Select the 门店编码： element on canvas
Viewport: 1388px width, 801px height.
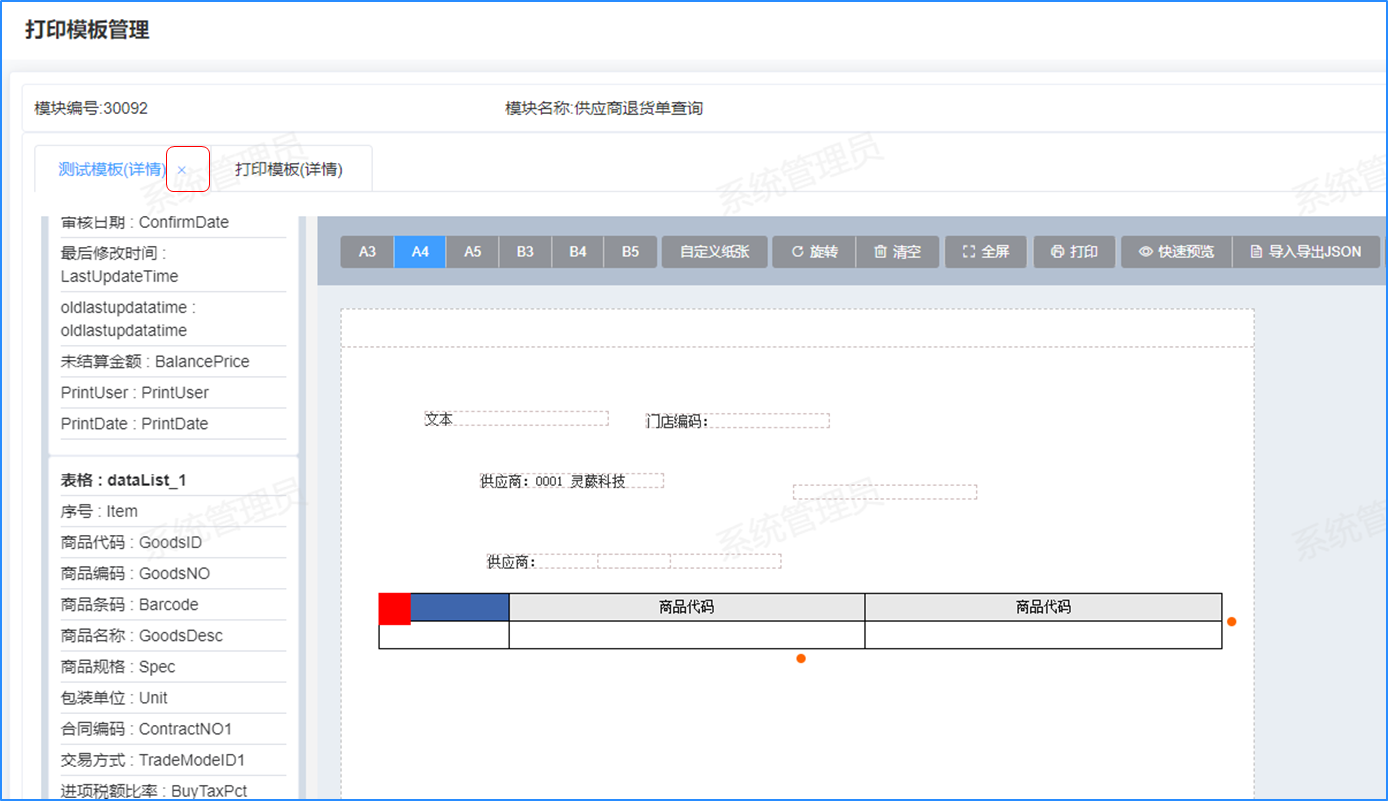click(x=737, y=421)
